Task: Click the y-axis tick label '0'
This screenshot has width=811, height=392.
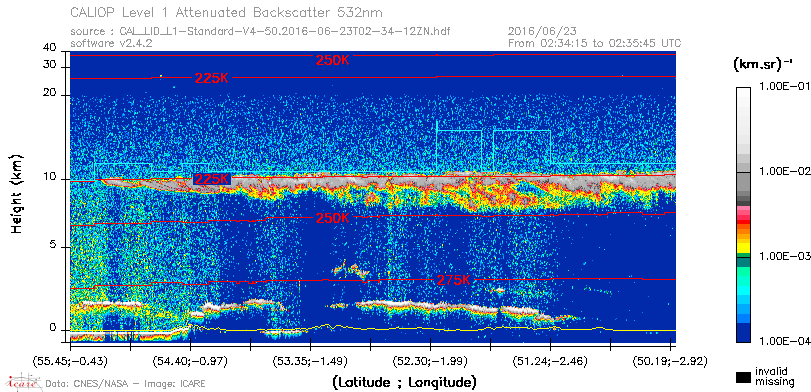Action: click(53, 327)
